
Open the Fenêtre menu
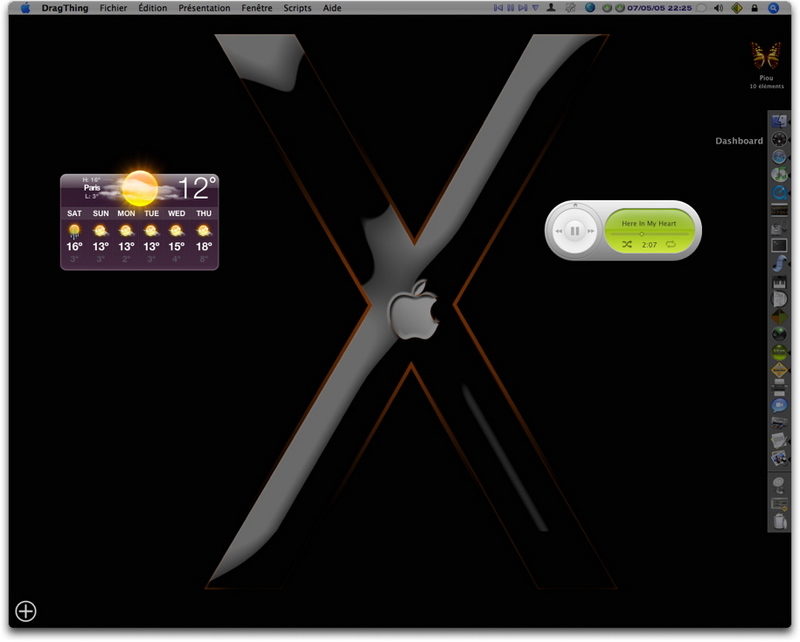pyautogui.click(x=257, y=8)
